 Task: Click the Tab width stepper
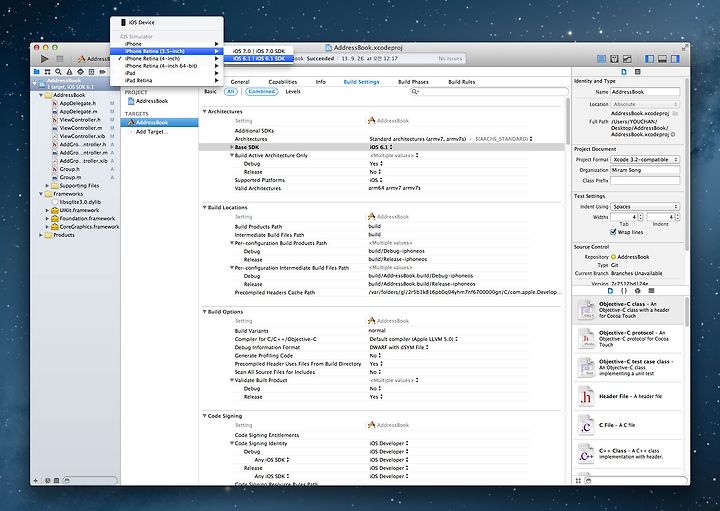(641, 217)
